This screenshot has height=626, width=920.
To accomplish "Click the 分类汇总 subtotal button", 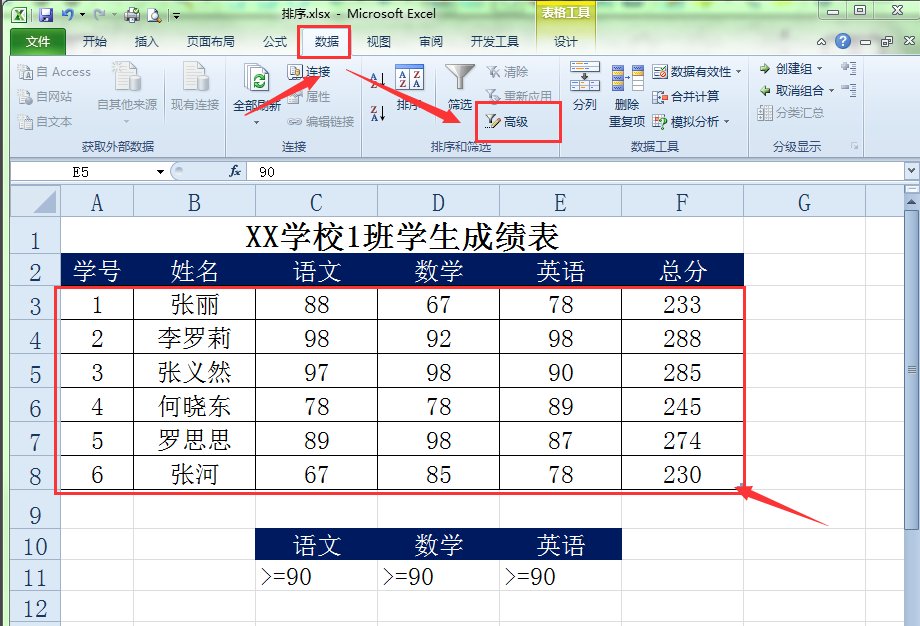I will (x=790, y=113).
